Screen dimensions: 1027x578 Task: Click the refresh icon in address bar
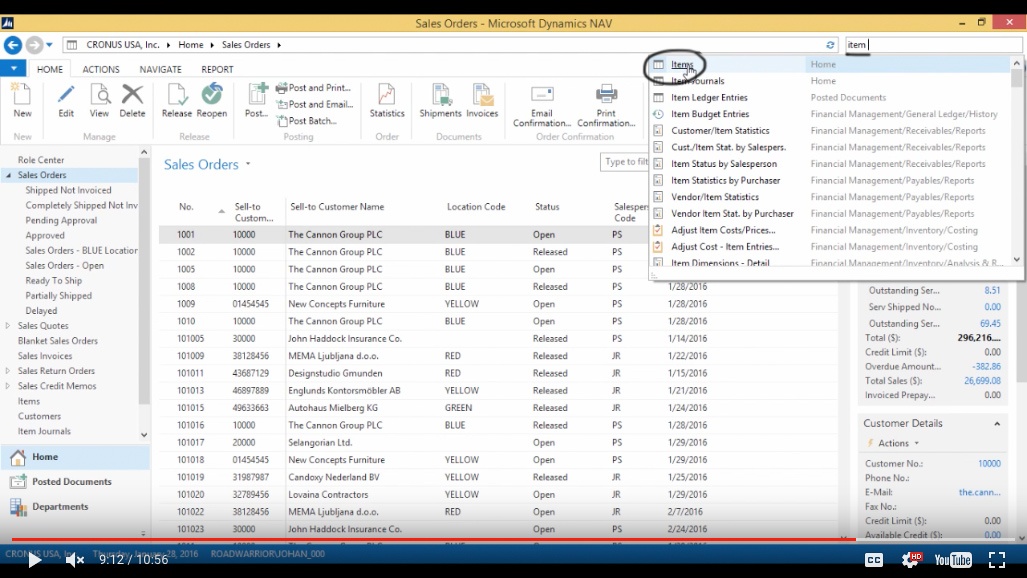(830, 45)
